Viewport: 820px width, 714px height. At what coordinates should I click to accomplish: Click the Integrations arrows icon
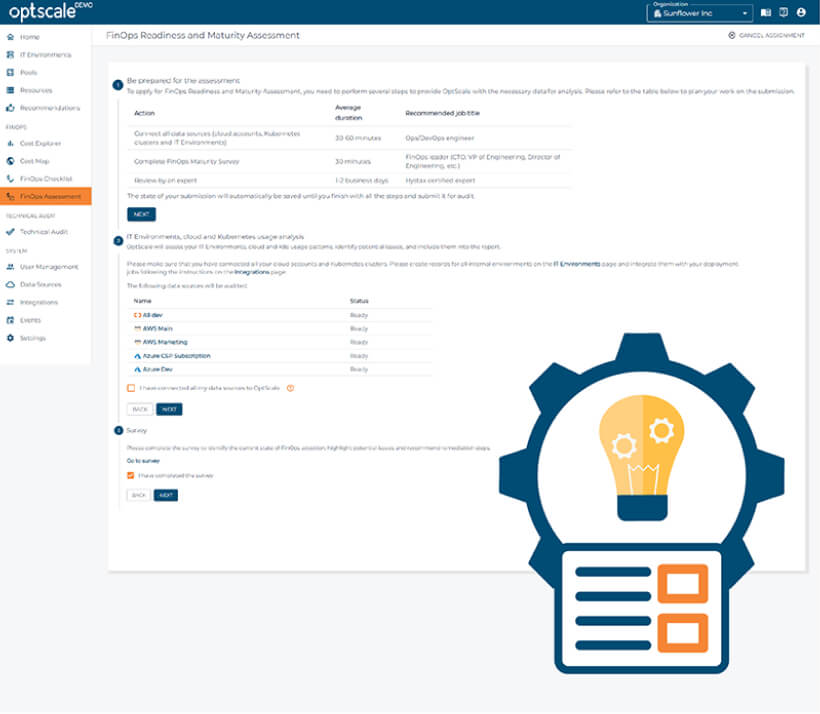tap(10, 302)
